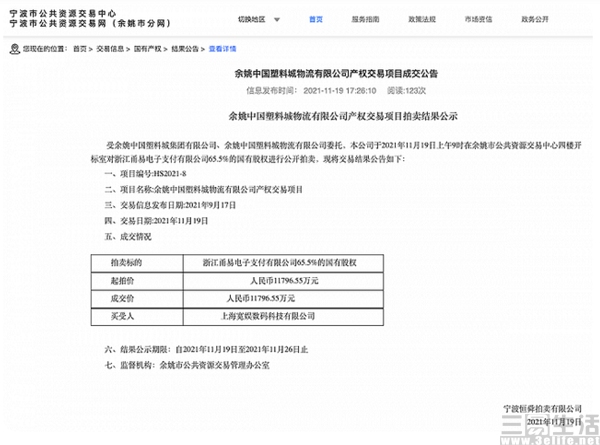Image resolution: width=600 pixels, height=445 pixels.
Task: Click the 四、交易日期 2021年11月19日 line
Action: tap(156, 221)
